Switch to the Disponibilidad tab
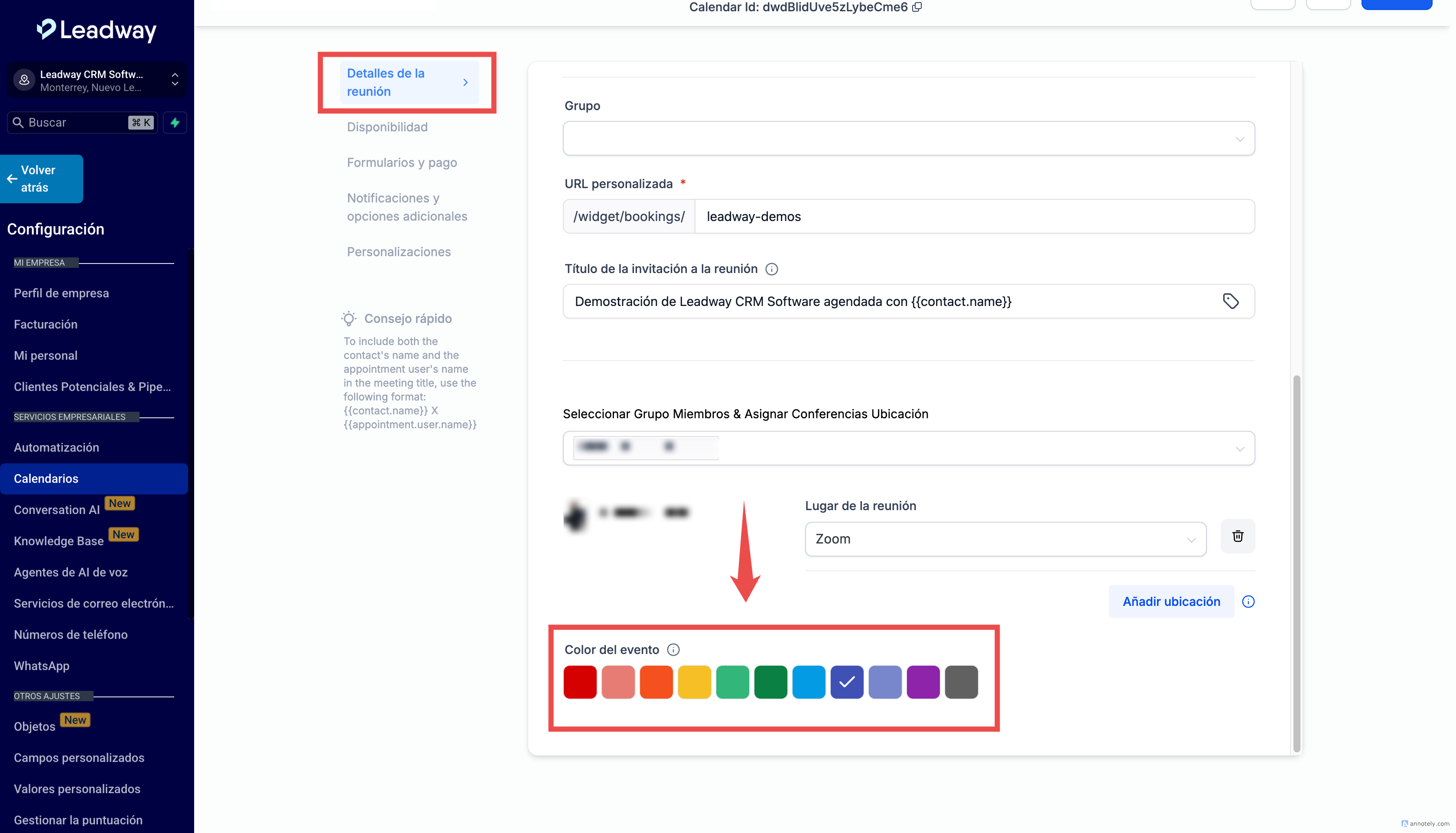This screenshot has height=833, width=1456. pos(387,127)
